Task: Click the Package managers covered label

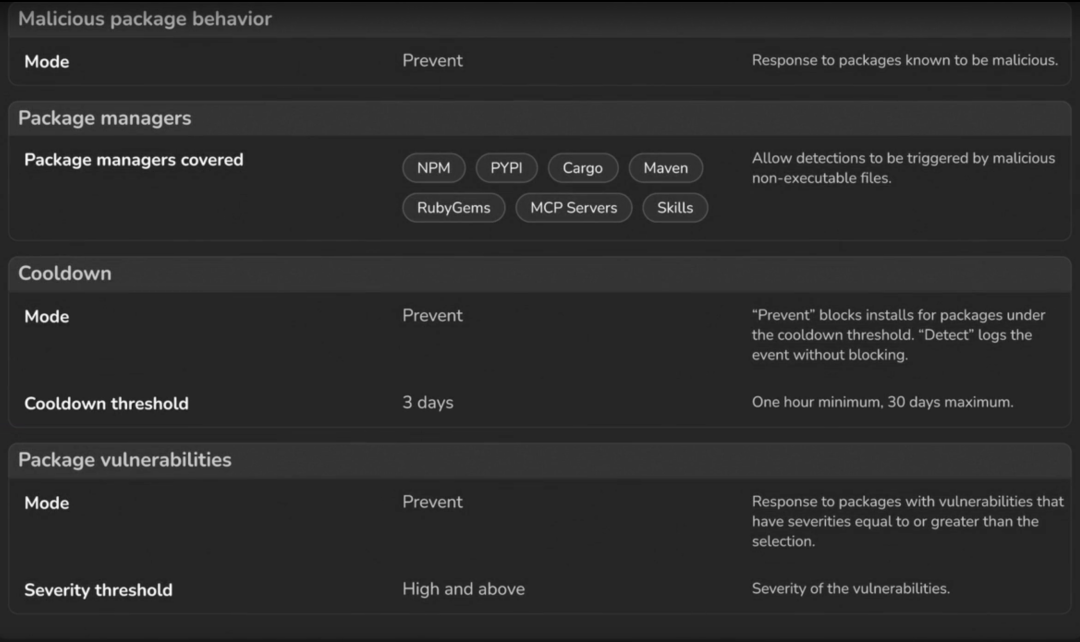Action: (x=134, y=160)
